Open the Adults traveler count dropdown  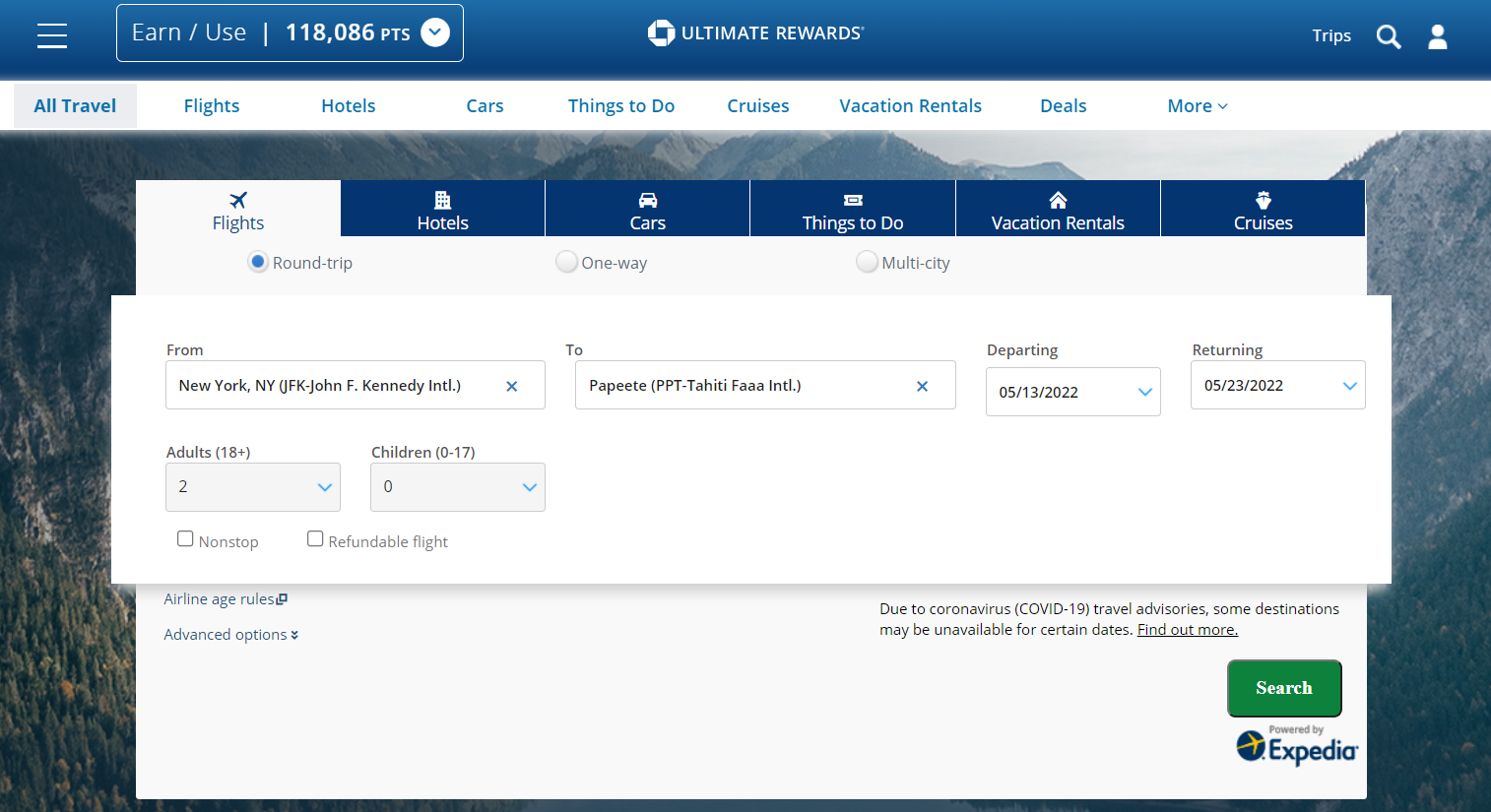pyautogui.click(x=253, y=486)
